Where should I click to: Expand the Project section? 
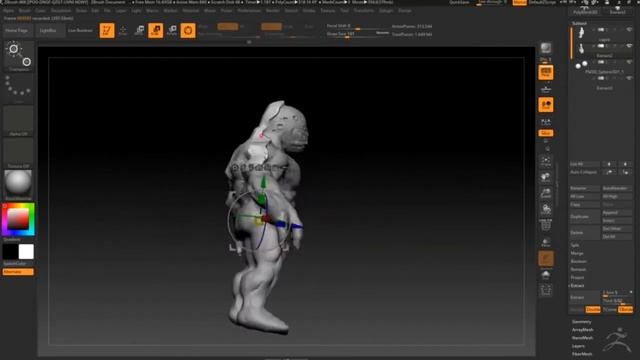(578, 278)
